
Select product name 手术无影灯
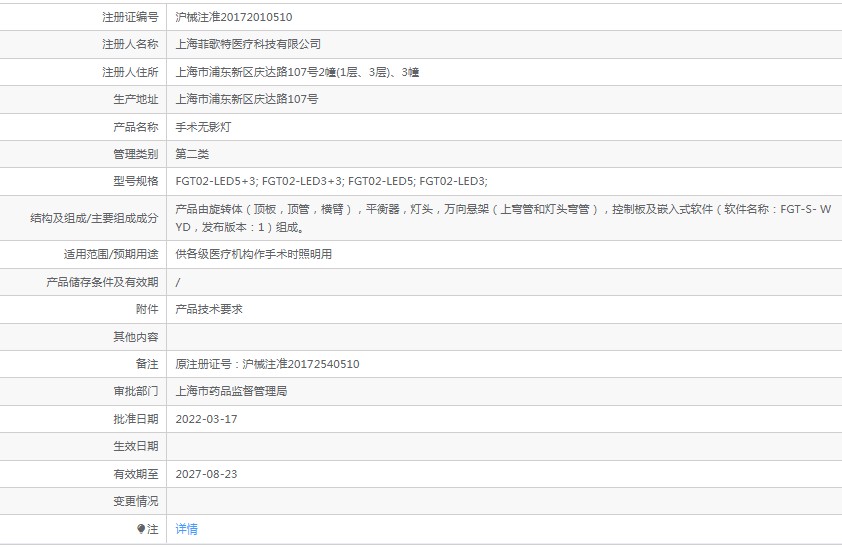204,127
